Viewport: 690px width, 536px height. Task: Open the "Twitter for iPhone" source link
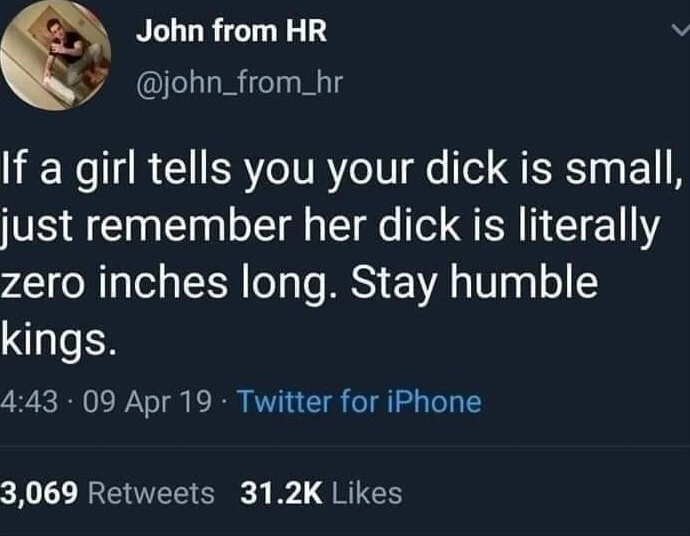point(360,401)
